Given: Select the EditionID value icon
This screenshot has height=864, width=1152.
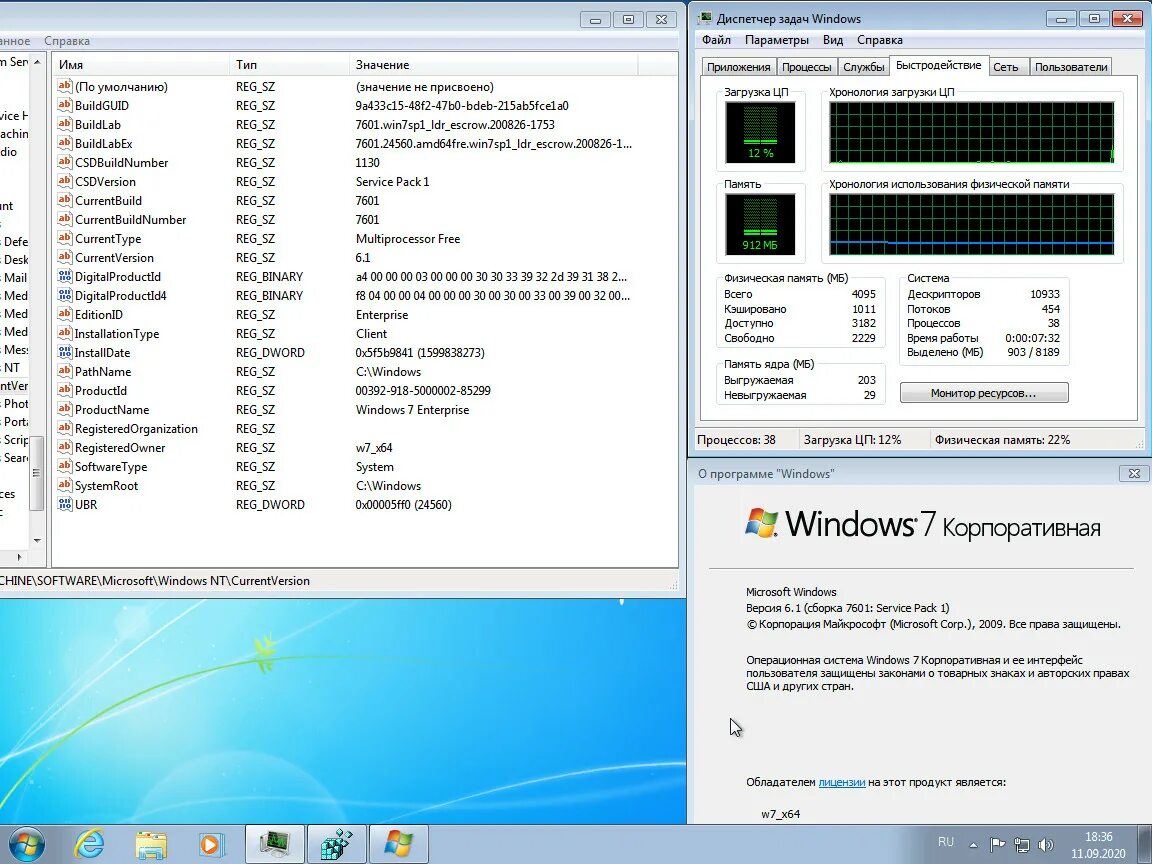Looking at the screenshot, I should tap(65, 314).
